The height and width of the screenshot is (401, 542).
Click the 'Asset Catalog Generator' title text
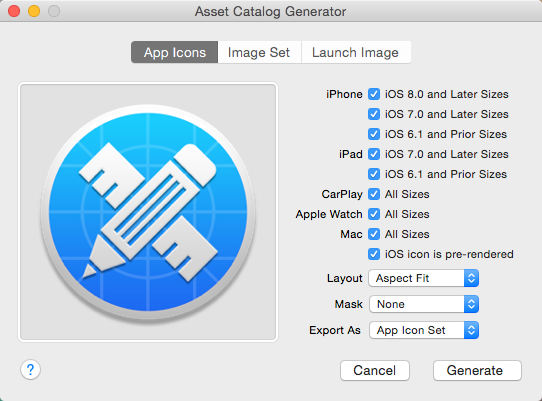(x=270, y=12)
